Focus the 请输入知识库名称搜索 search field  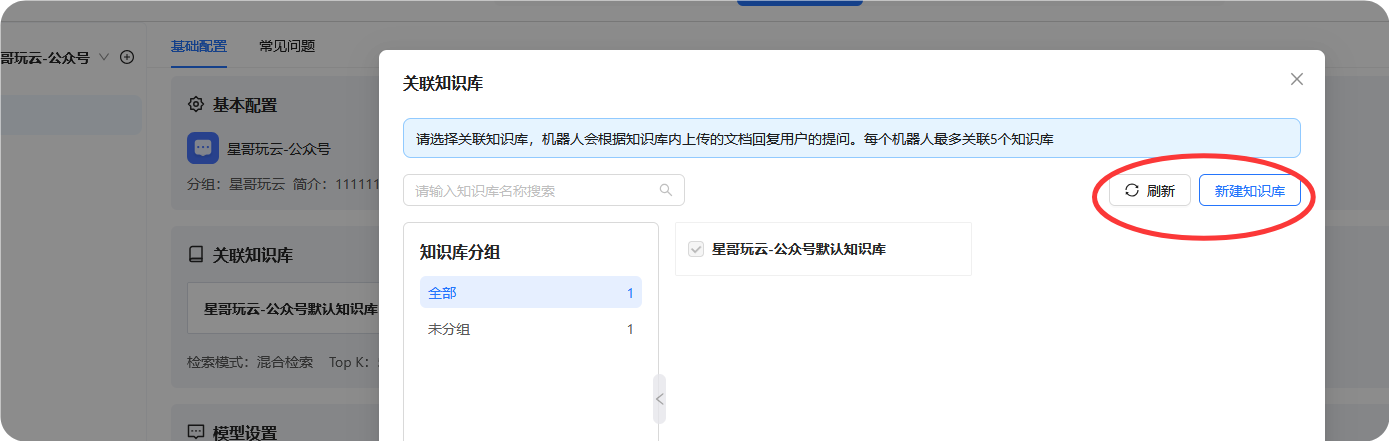point(544,190)
